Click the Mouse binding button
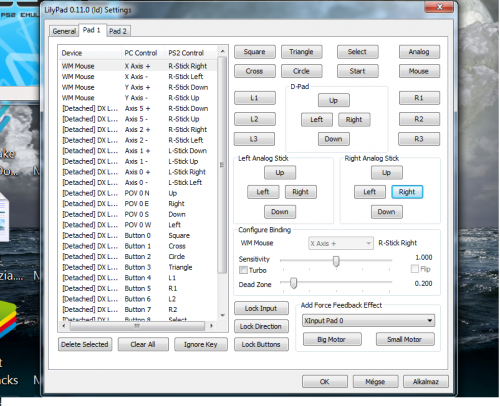 [419, 71]
